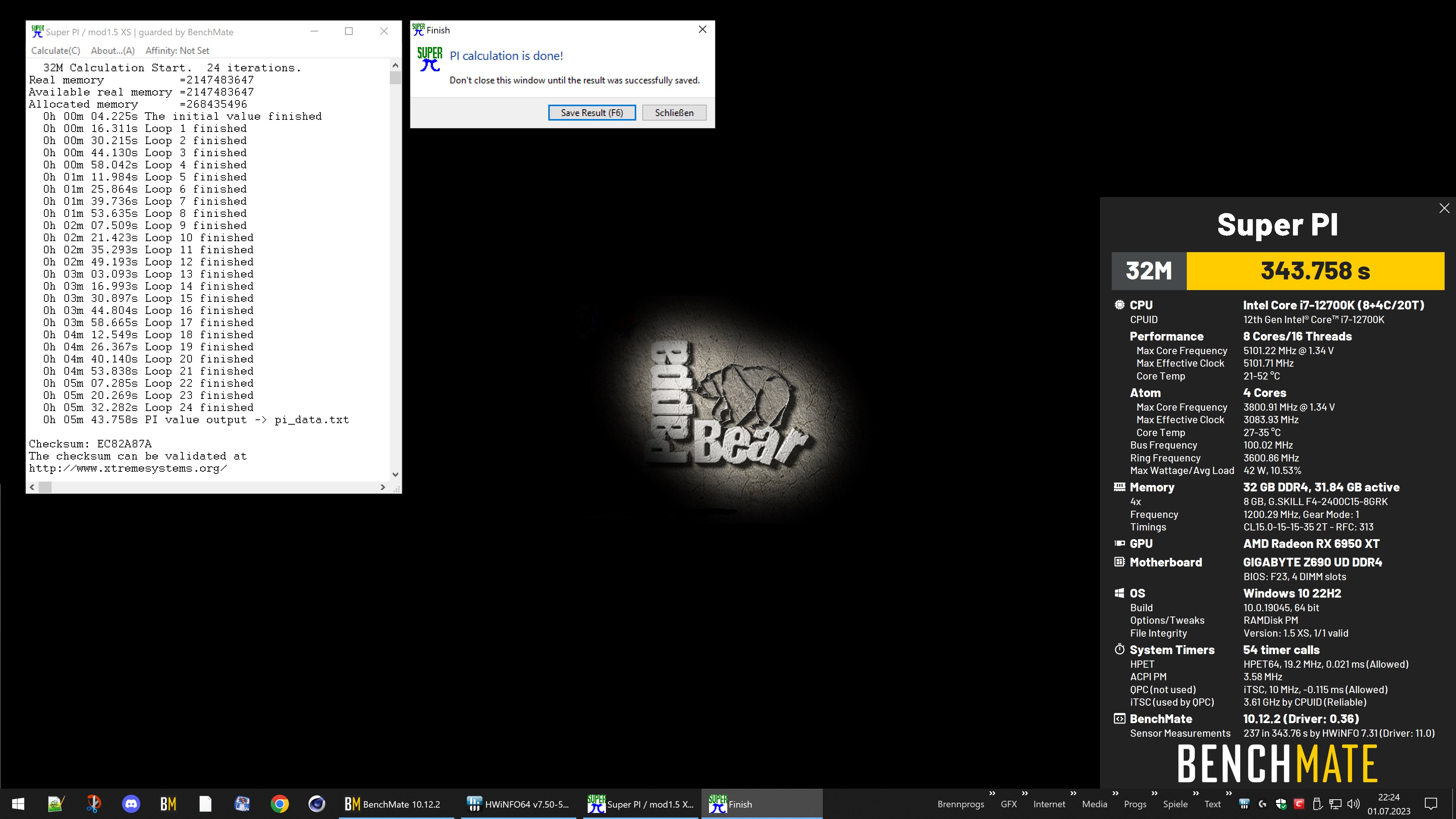Click GIGABYTE Z690 UD DDR4 motherboard name

point(1312,562)
